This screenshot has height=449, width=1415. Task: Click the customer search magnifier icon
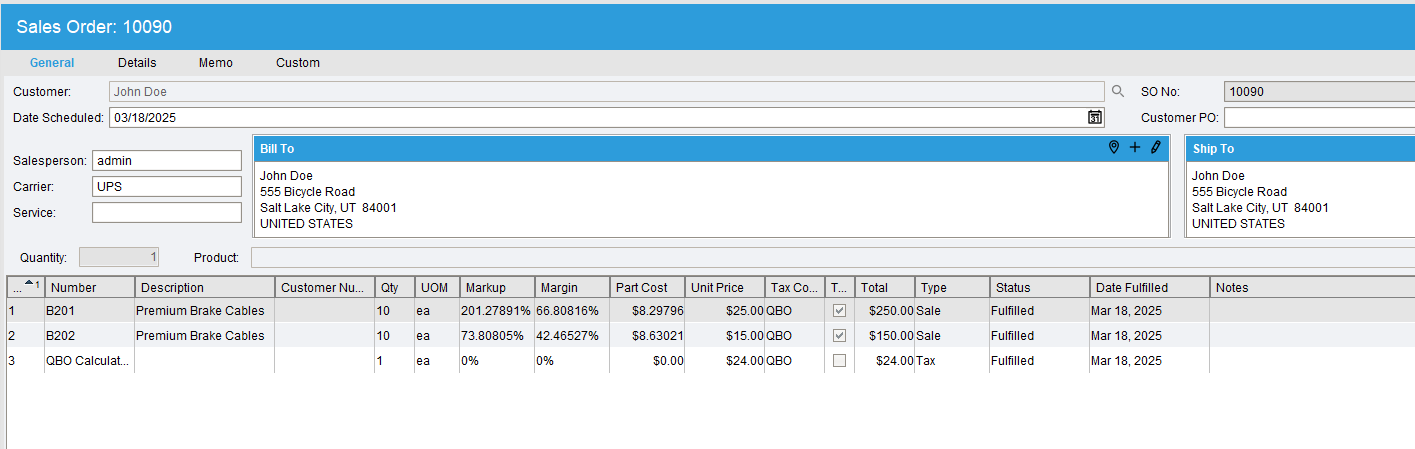pyautogui.click(x=1118, y=91)
